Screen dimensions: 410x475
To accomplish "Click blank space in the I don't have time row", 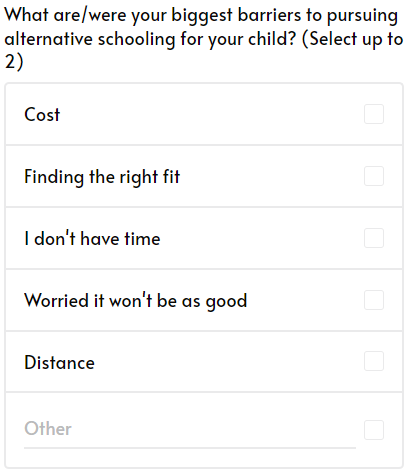I will pos(260,238).
